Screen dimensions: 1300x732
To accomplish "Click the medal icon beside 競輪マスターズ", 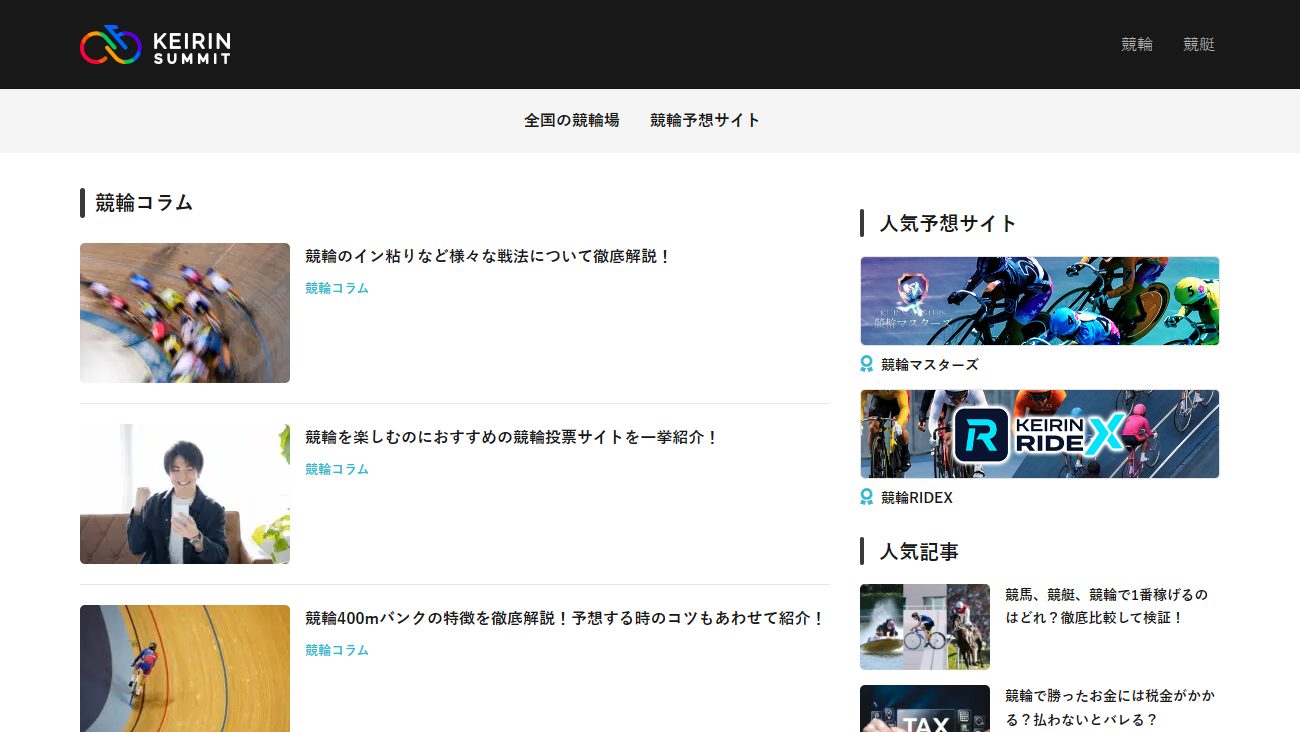I will coord(866,364).
